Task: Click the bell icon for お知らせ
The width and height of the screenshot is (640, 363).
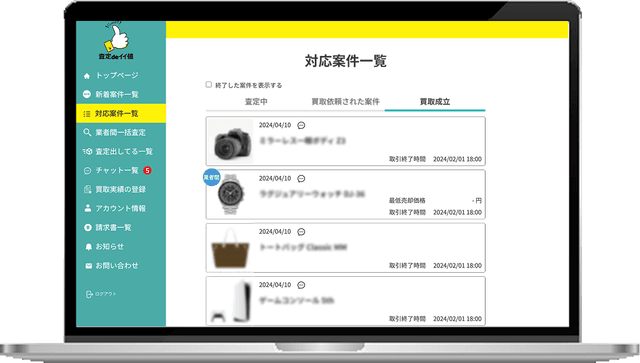Action: (88, 247)
